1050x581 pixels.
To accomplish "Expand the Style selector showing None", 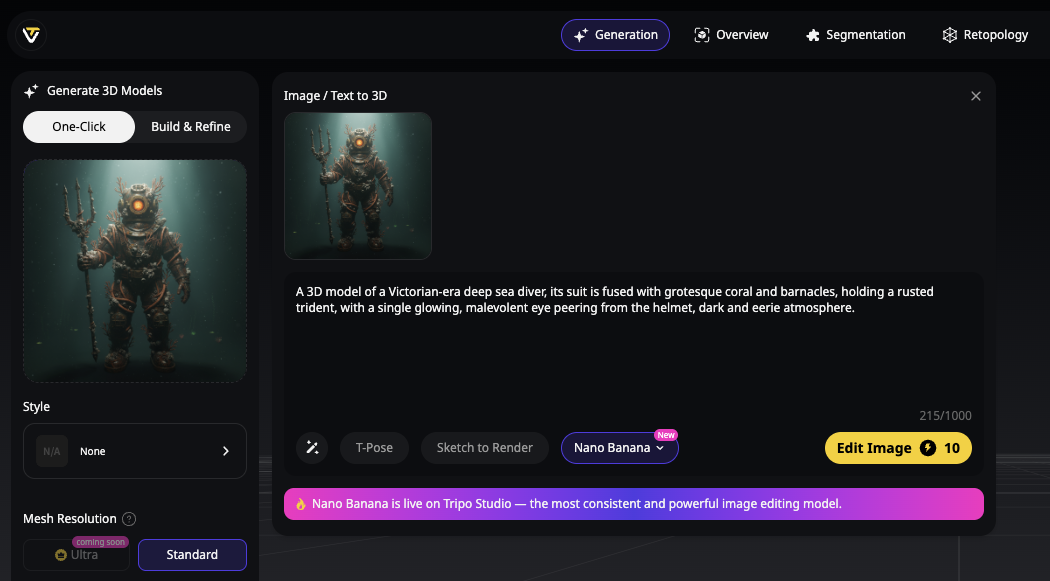I will click(x=135, y=451).
